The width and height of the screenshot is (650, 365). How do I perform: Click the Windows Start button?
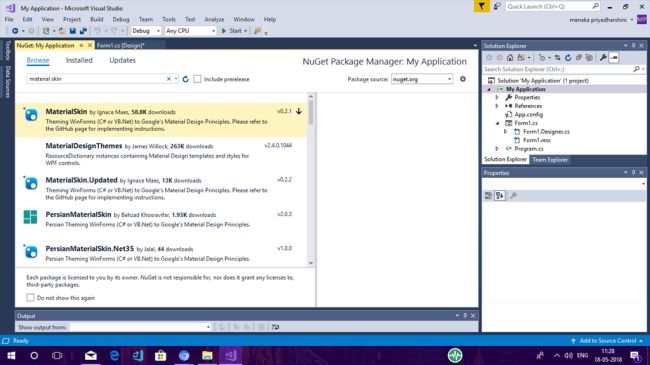point(11,355)
